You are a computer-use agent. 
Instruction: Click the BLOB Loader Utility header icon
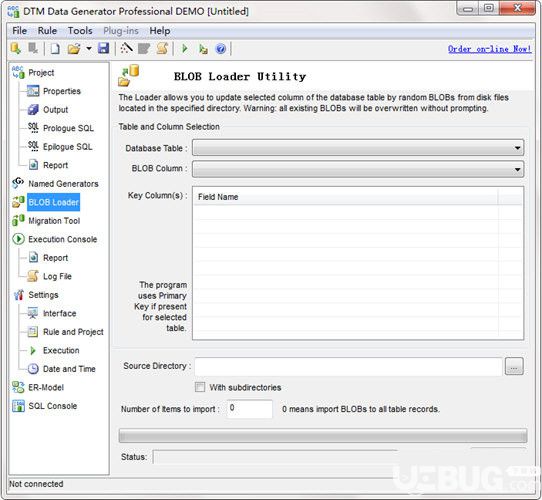click(x=129, y=75)
